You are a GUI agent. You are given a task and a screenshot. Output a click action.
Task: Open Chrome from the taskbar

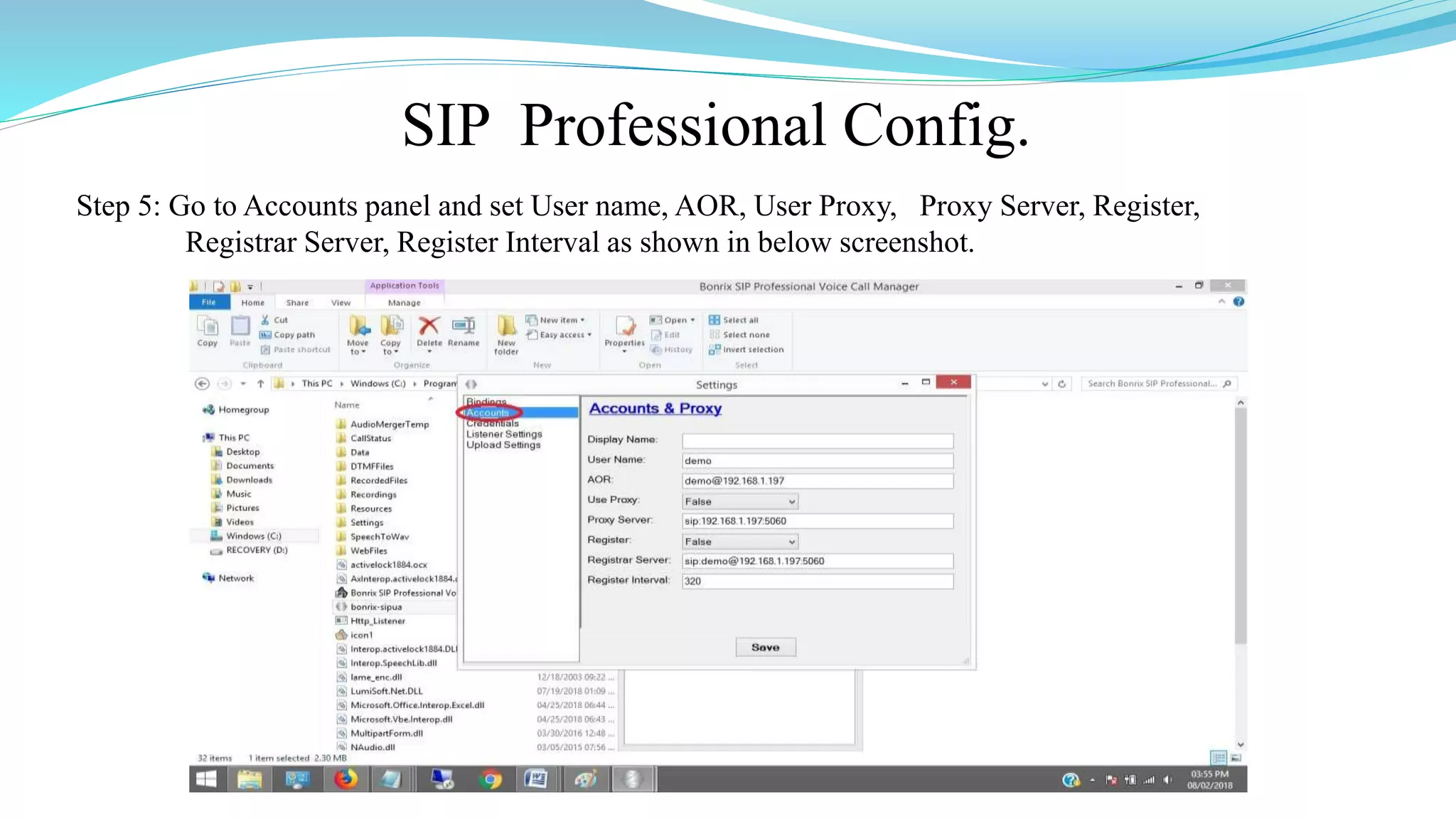490,779
